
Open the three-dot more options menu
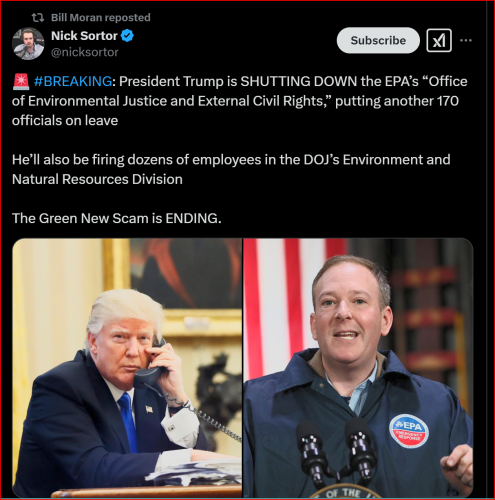click(x=466, y=41)
